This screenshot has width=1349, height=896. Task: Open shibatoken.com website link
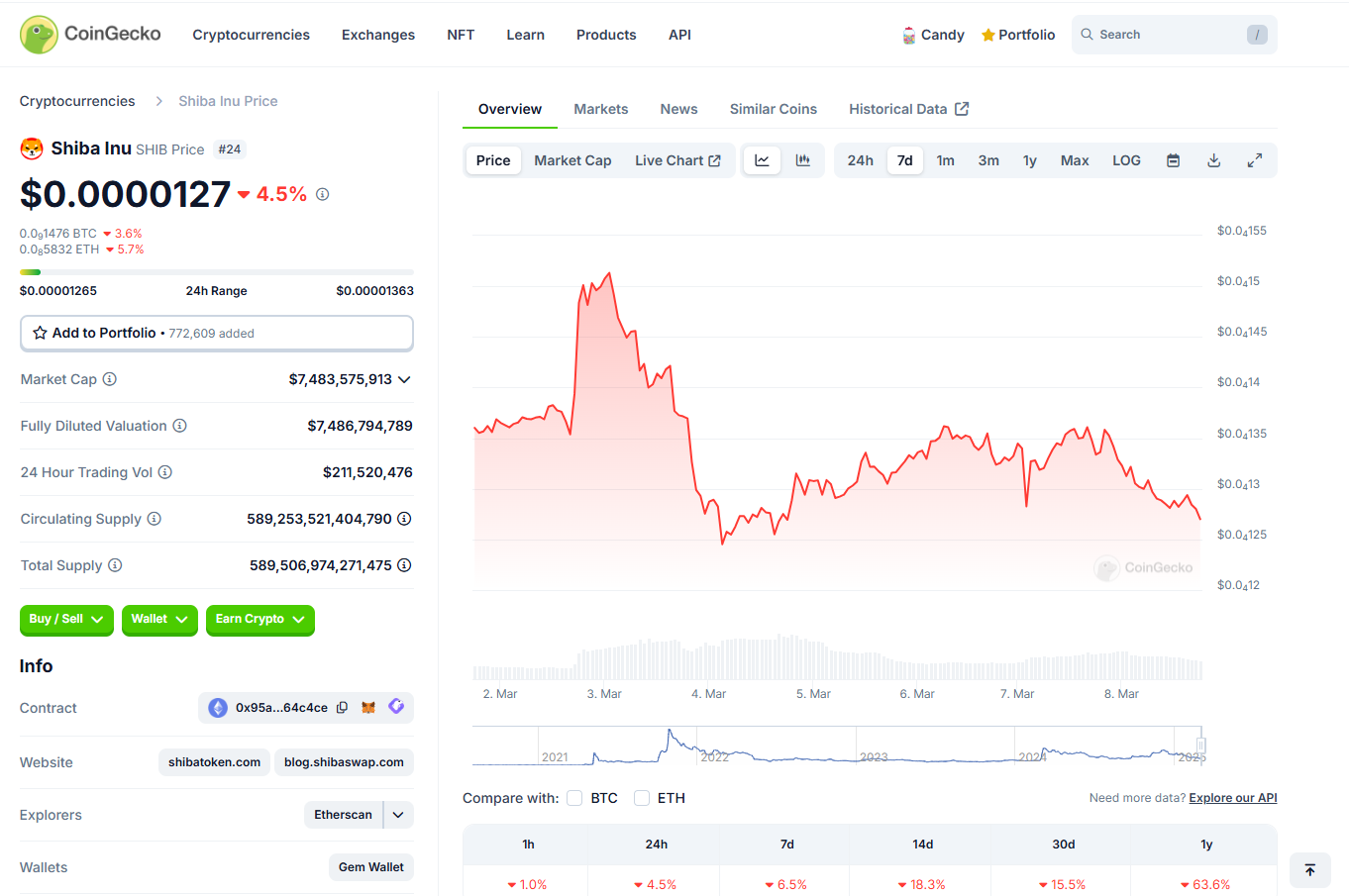[x=214, y=762]
